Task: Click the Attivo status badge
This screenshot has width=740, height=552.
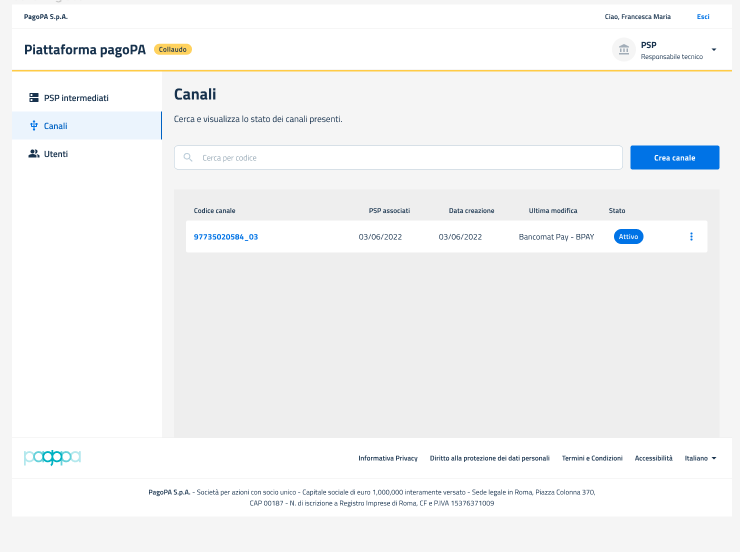Action: [x=628, y=237]
